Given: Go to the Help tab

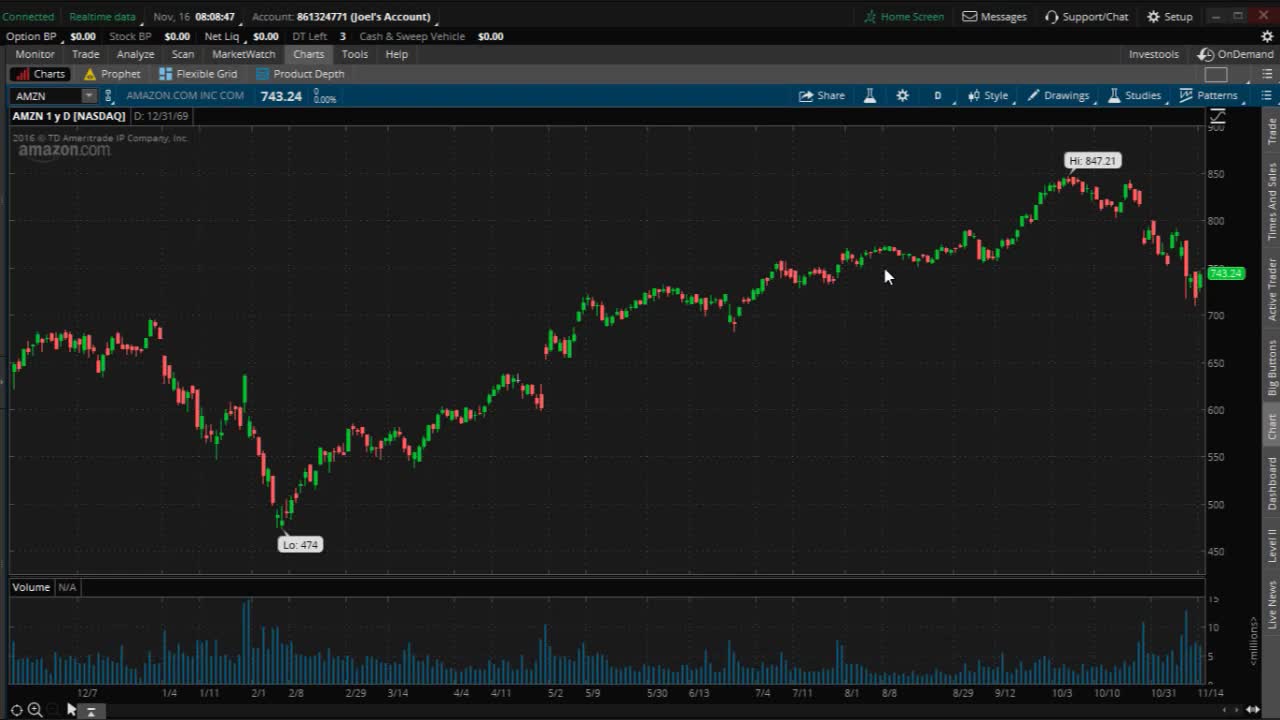Looking at the screenshot, I should (x=397, y=54).
